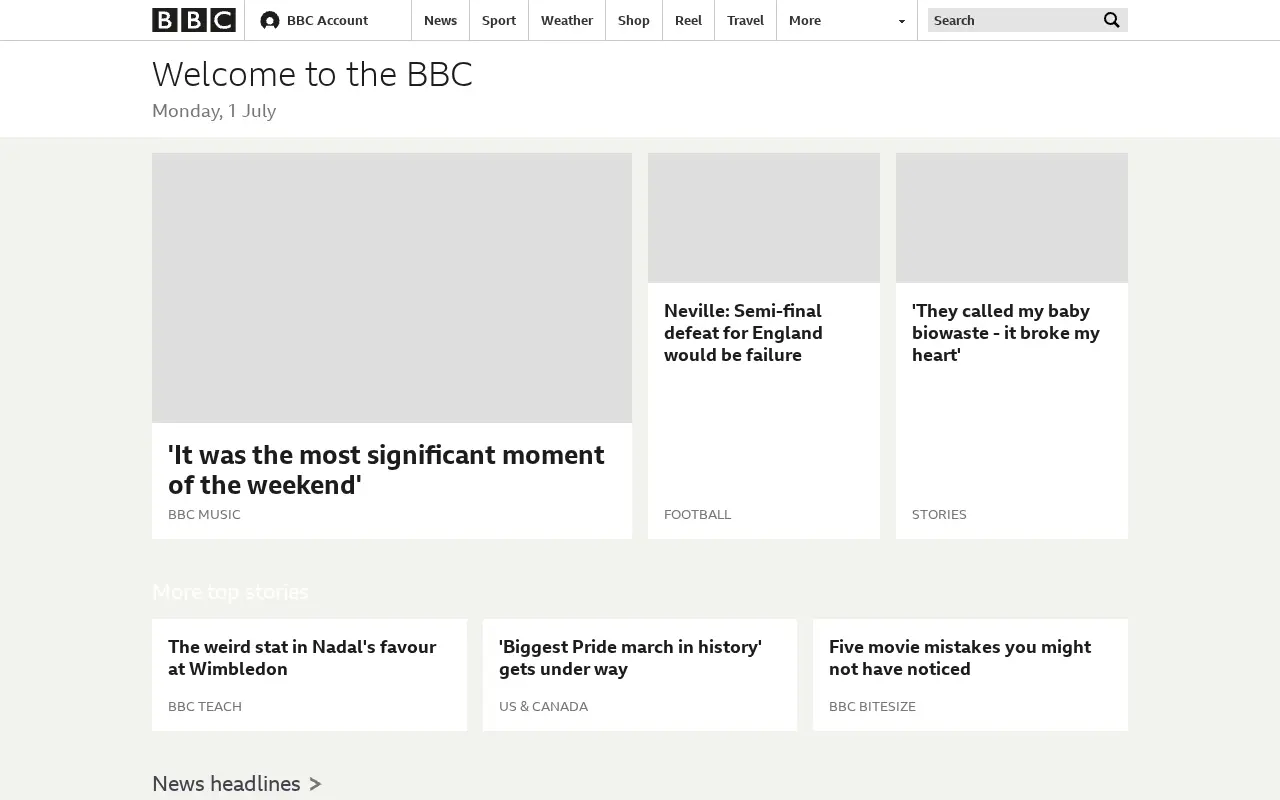The image size is (1280, 800).
Task: Click the BBC BITESIZE category label
Action: point(872,707)
